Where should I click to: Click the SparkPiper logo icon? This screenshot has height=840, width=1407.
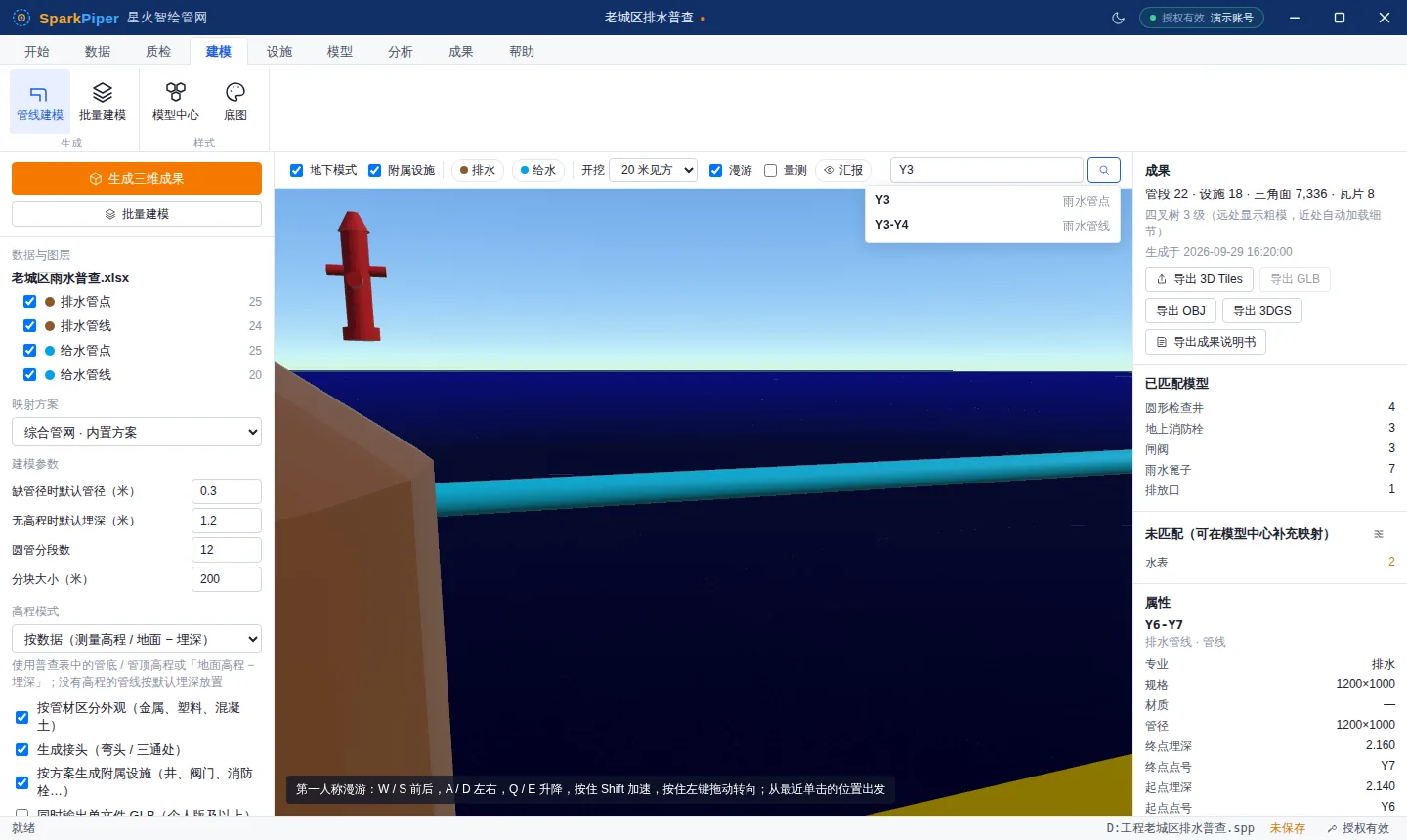tap(21, 18)
